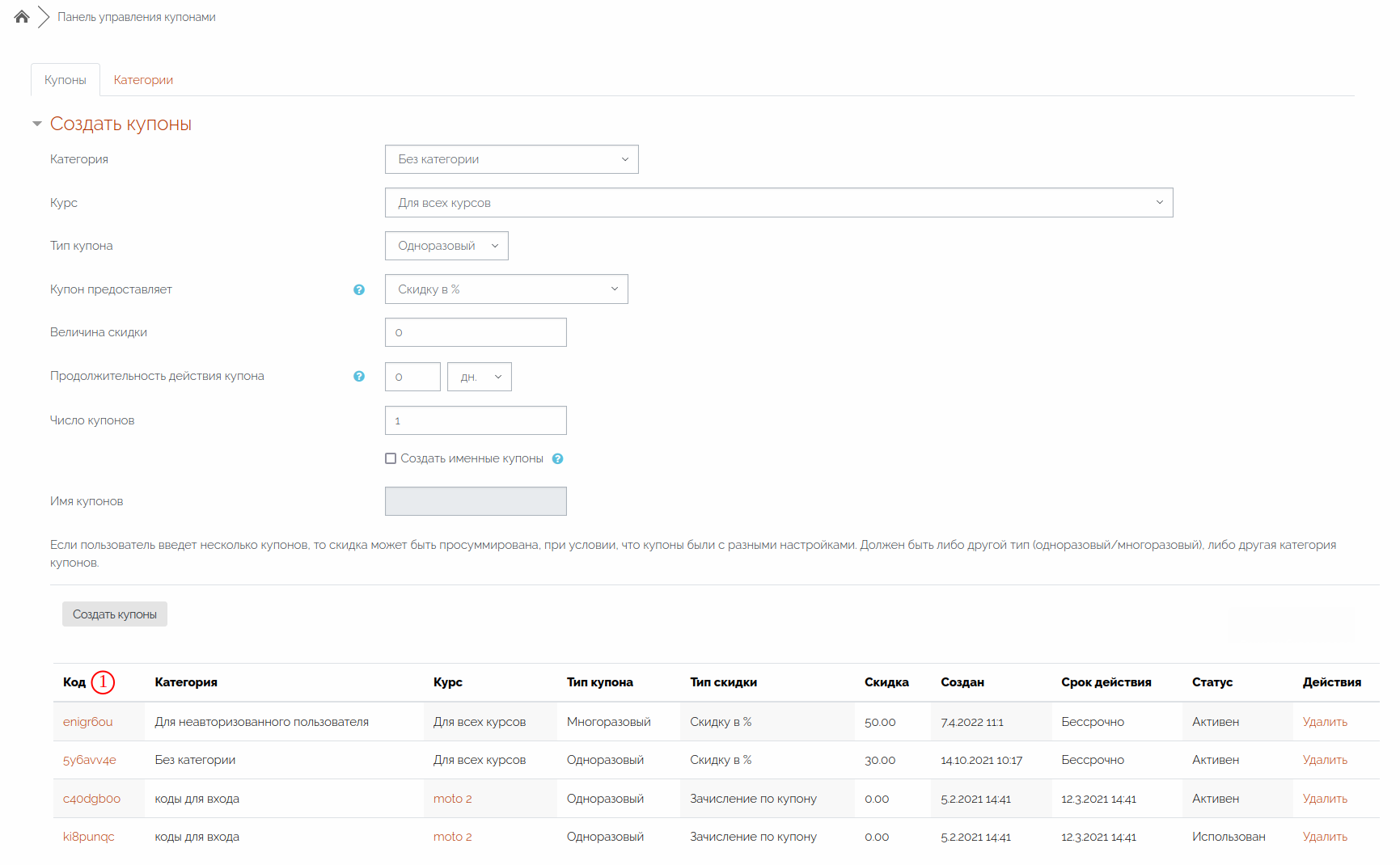Image resolution: width=1400 pixels, height=865 pixels.
Task: Collapse the 'Создать купоны' section
Action: (37, 124)
